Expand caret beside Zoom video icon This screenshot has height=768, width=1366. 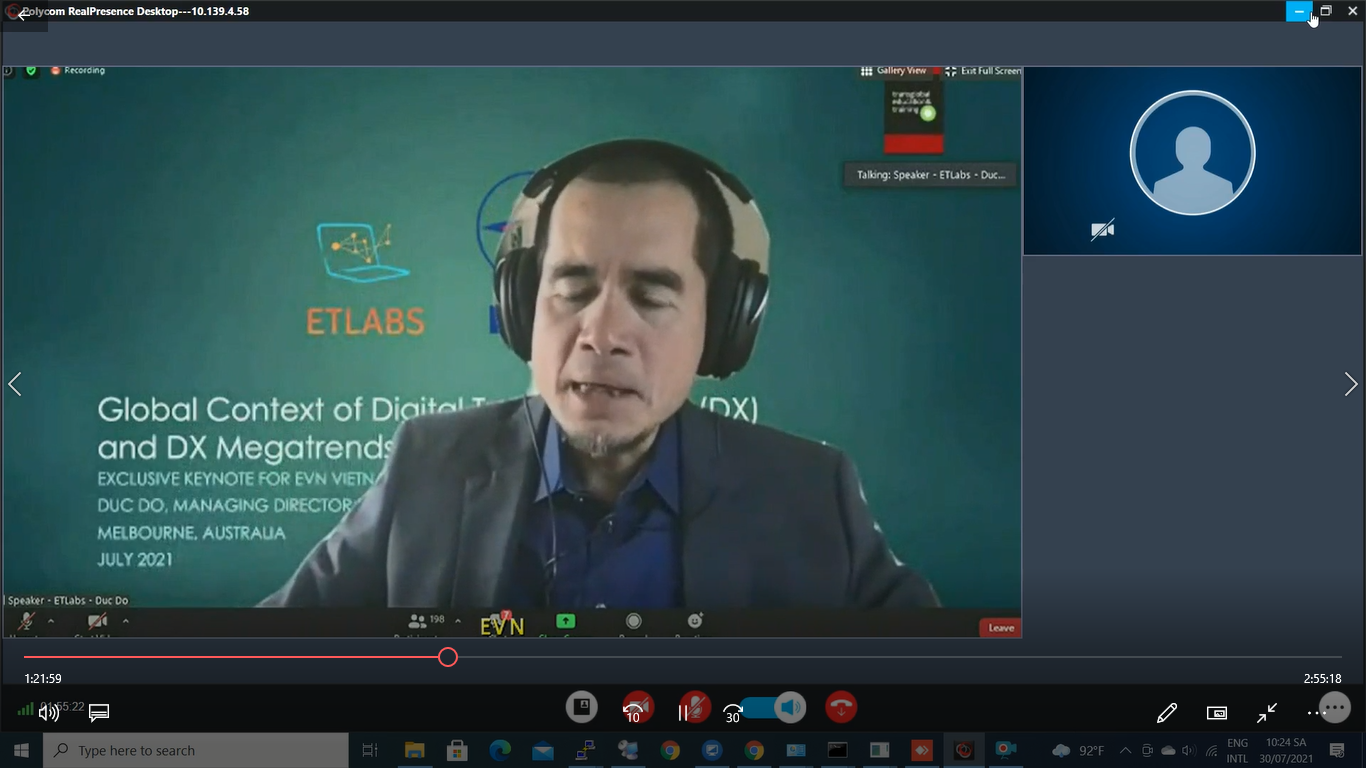[125, 621]
